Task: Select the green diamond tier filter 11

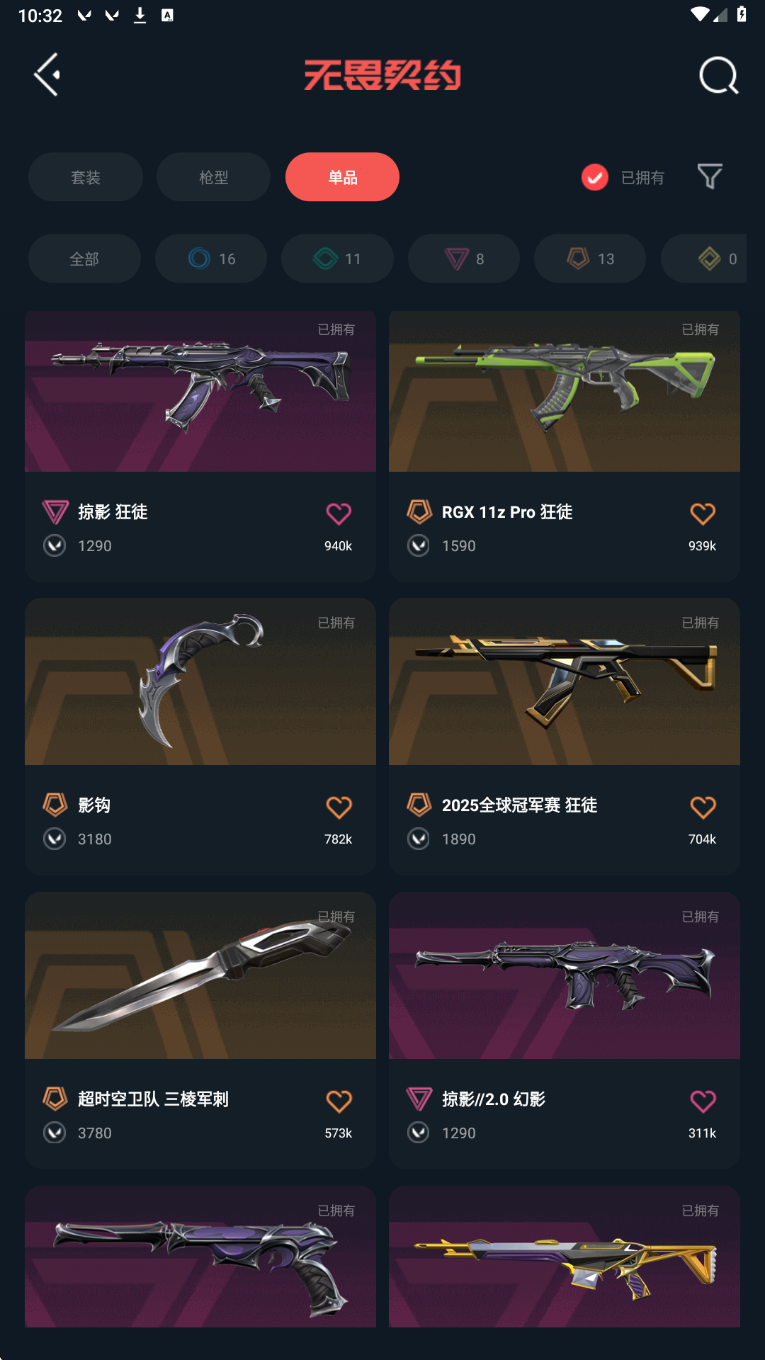Action: coord(338,259)
